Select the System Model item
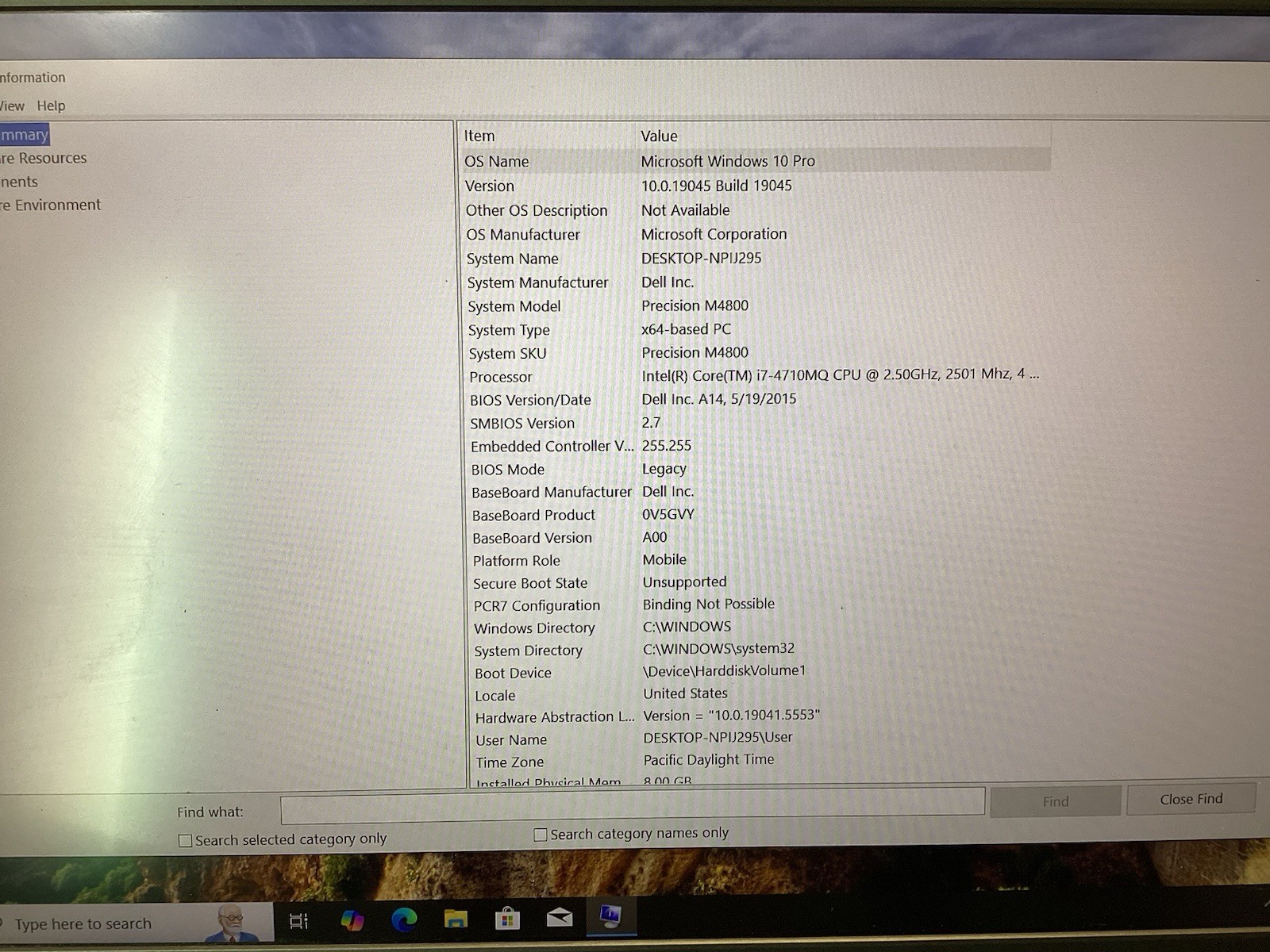 [514, 306]
